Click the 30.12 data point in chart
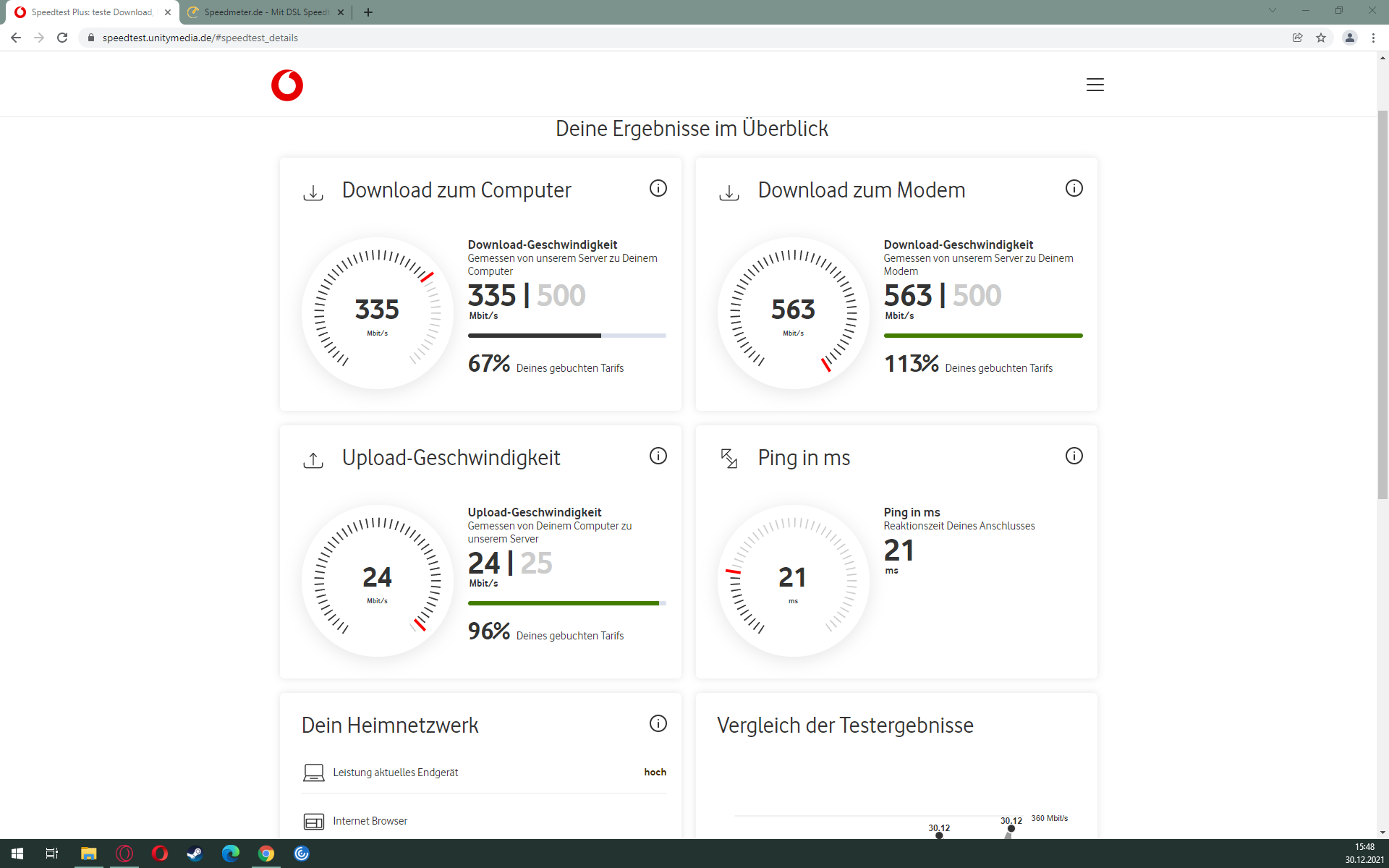The width and height of the screenshot is (1389, 868). tap(1011, 829)
